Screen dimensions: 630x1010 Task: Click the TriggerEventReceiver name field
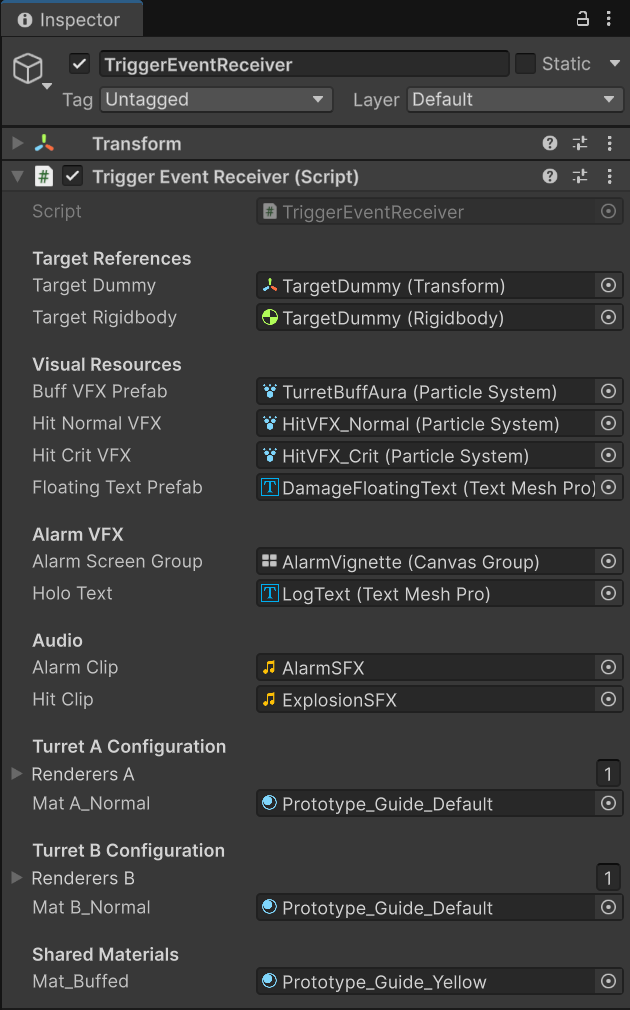pos(303,64)
